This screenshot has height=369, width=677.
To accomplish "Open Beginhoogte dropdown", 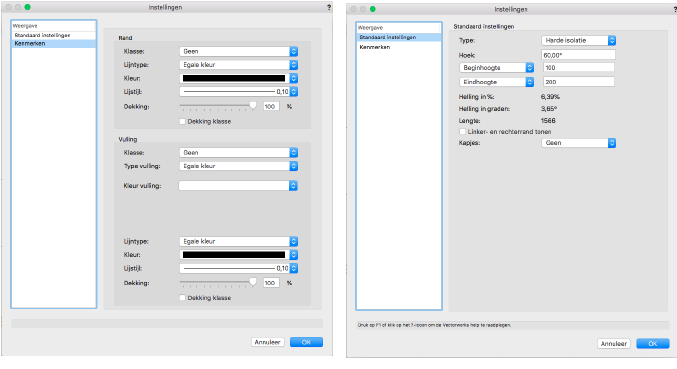I will click(497, 68).
